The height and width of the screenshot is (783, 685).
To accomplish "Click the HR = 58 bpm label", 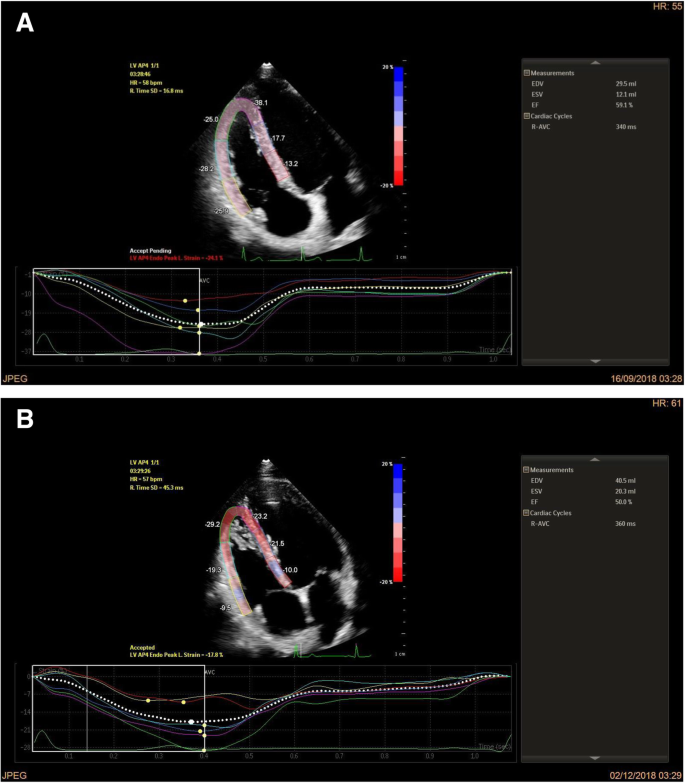I will click(x=146, y=82).
